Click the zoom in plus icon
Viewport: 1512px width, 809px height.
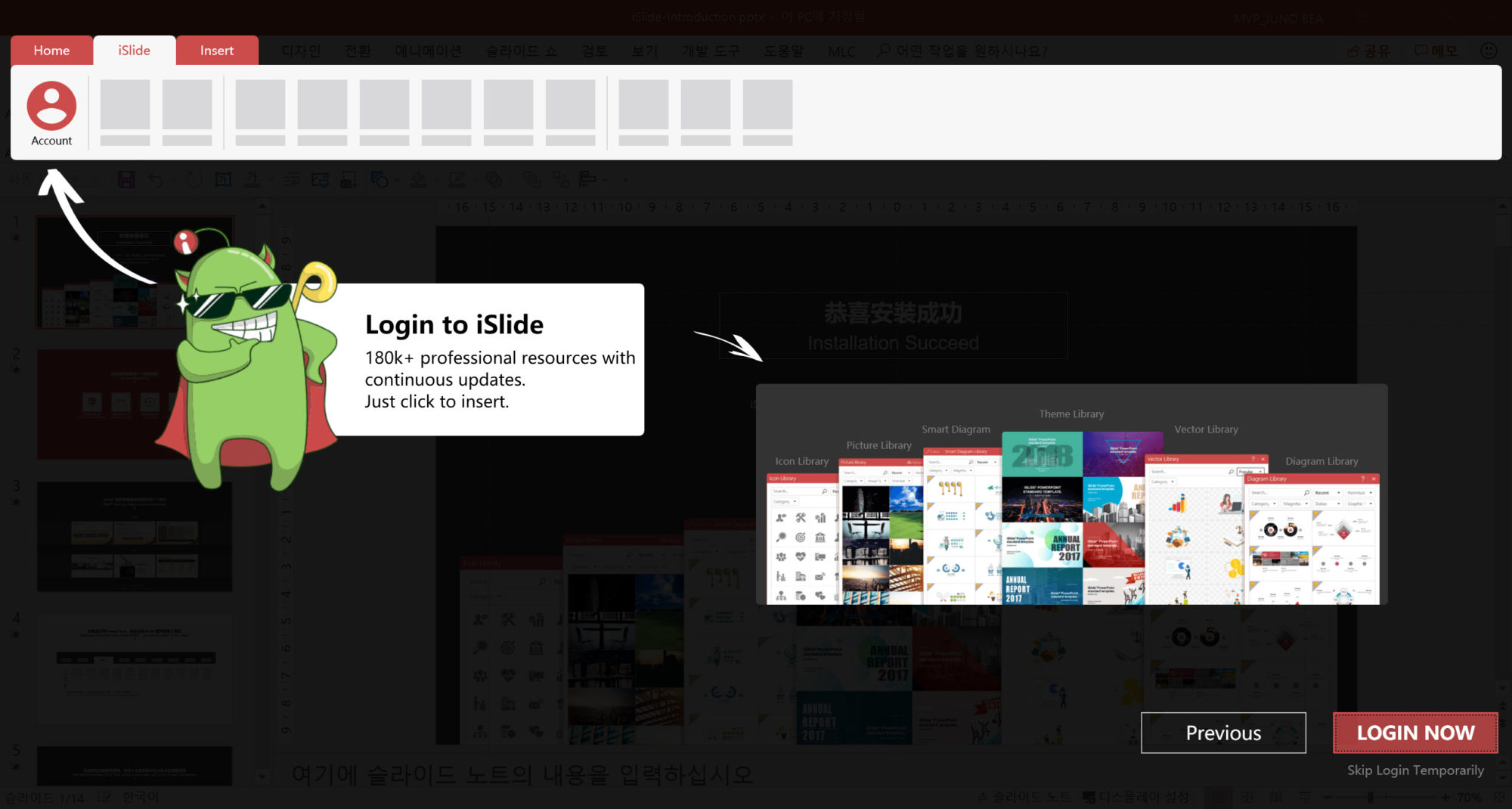pos(1445,797)
